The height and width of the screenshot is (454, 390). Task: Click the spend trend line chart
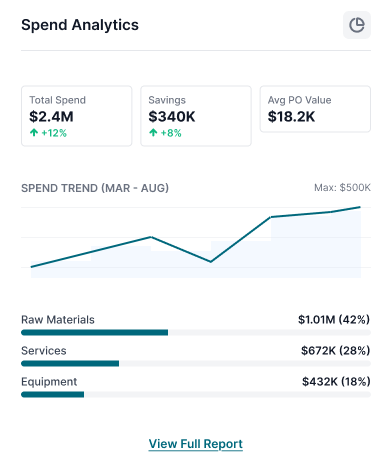click(x=196, y=242)
